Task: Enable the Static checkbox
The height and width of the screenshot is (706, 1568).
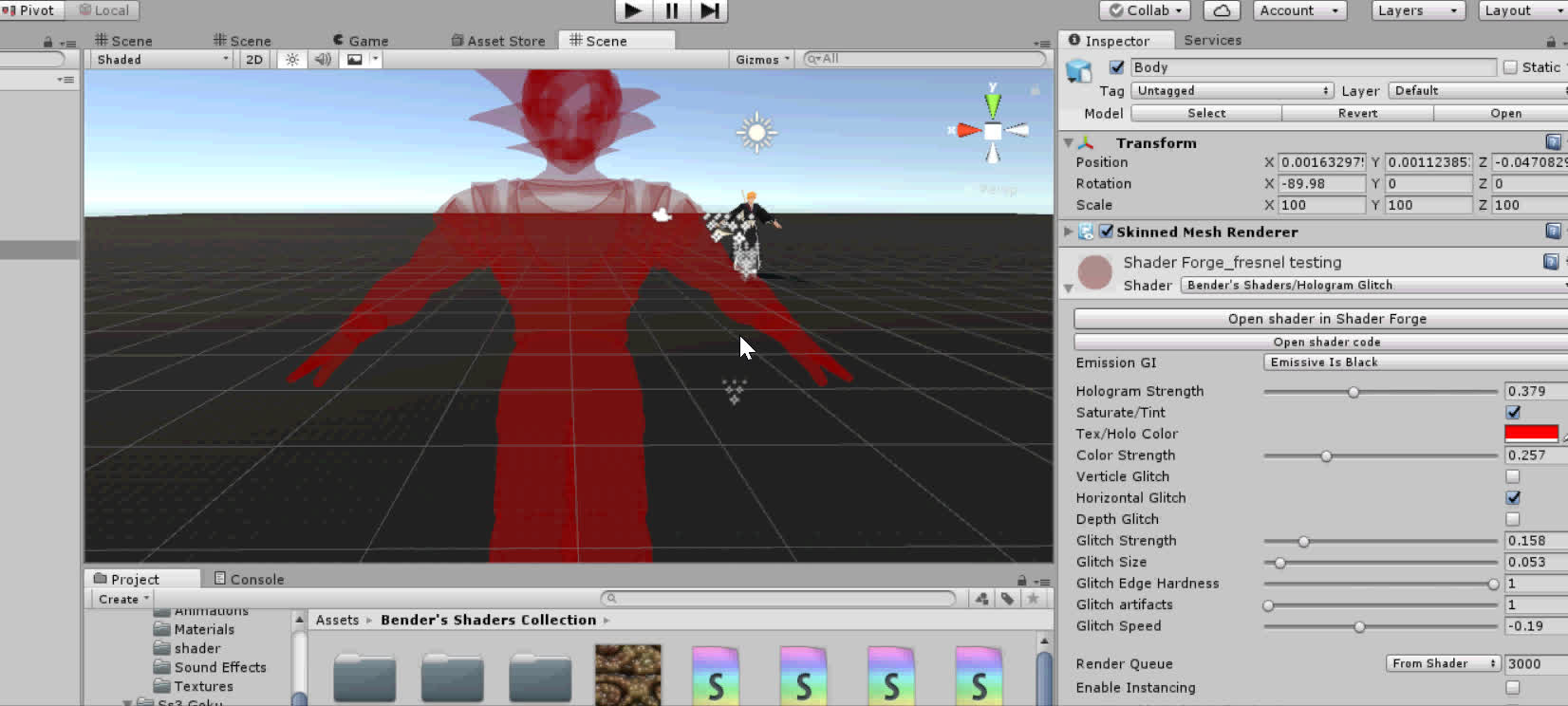Action: pos(1510,67)
